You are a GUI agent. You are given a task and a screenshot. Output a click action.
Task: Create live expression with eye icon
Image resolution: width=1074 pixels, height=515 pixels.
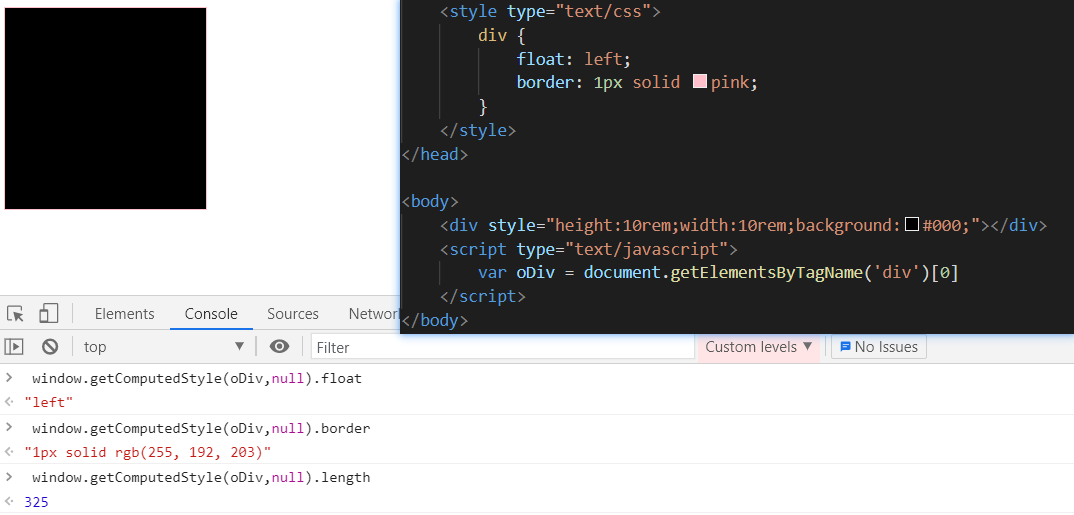click(x=279, y=347)
